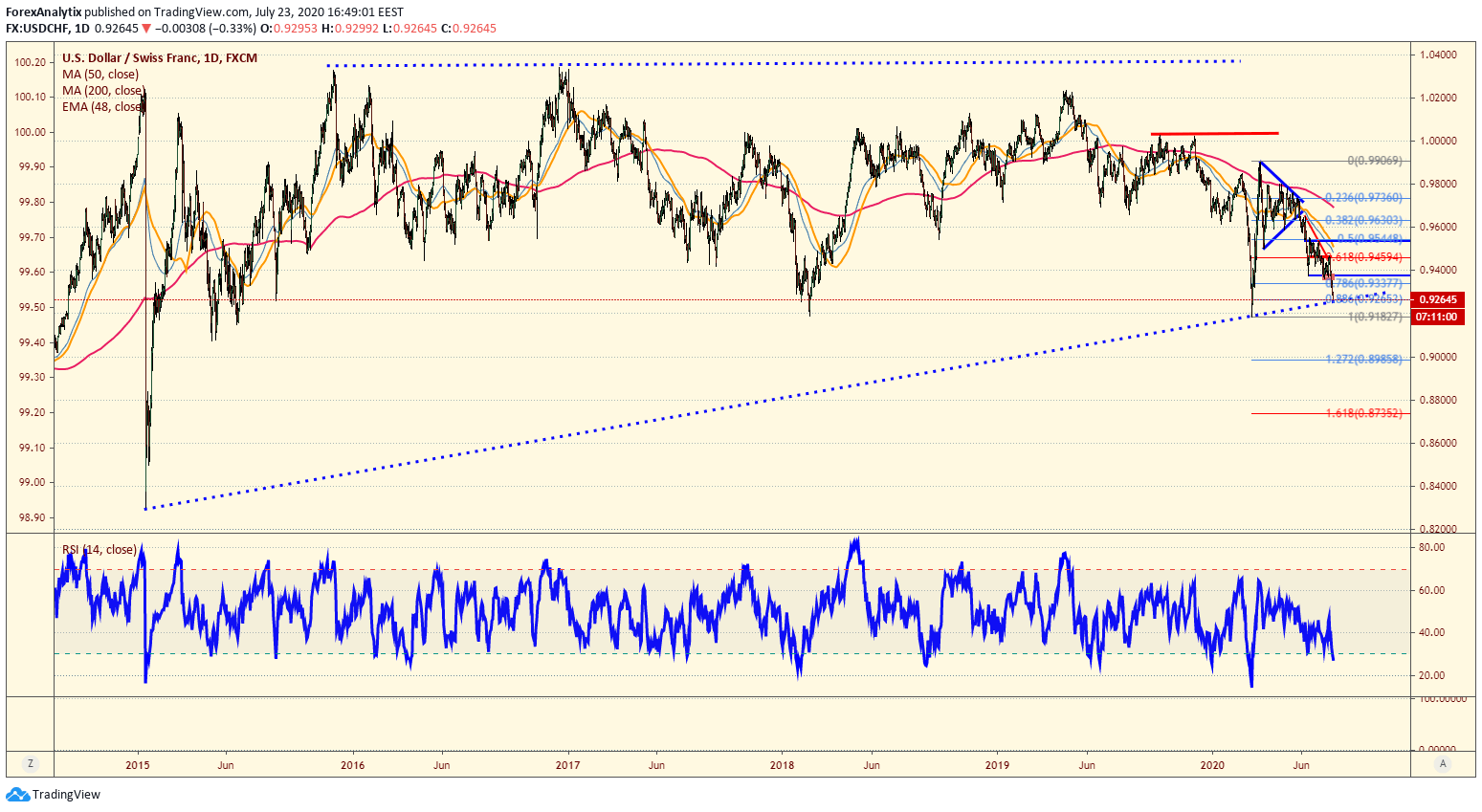Select the 0.236(0.97360) Fibonacci level
Image resolution: width=1482 pixels, height=812 pixels.
point(1365,198)
